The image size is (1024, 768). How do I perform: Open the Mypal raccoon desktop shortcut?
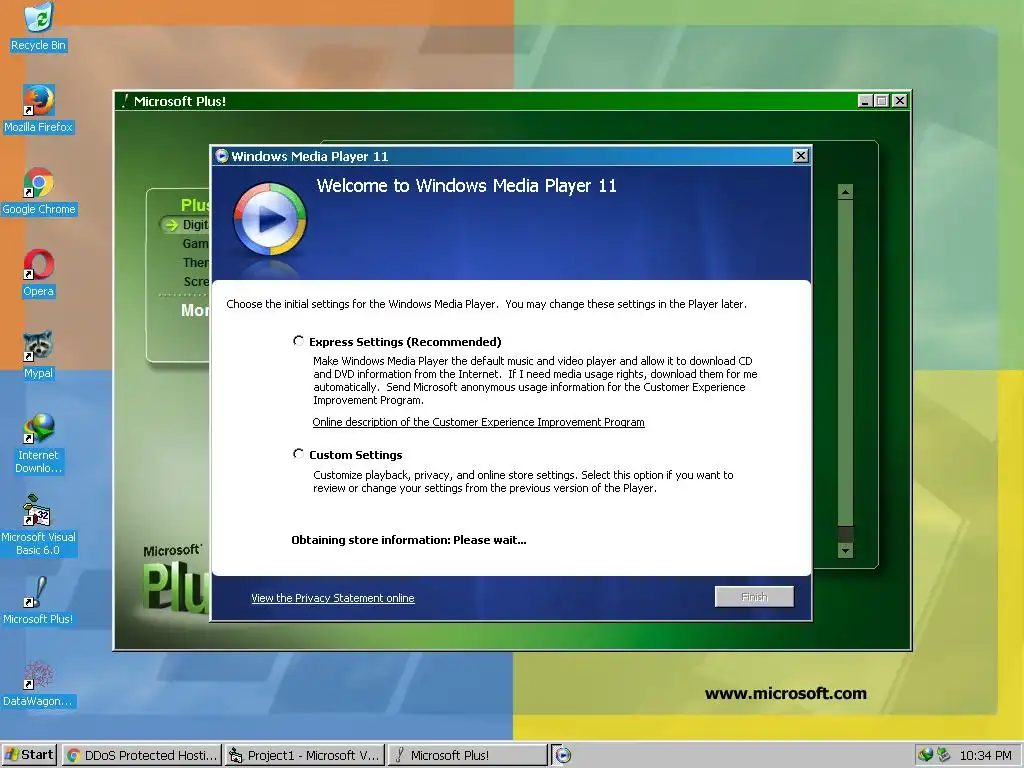38,356
